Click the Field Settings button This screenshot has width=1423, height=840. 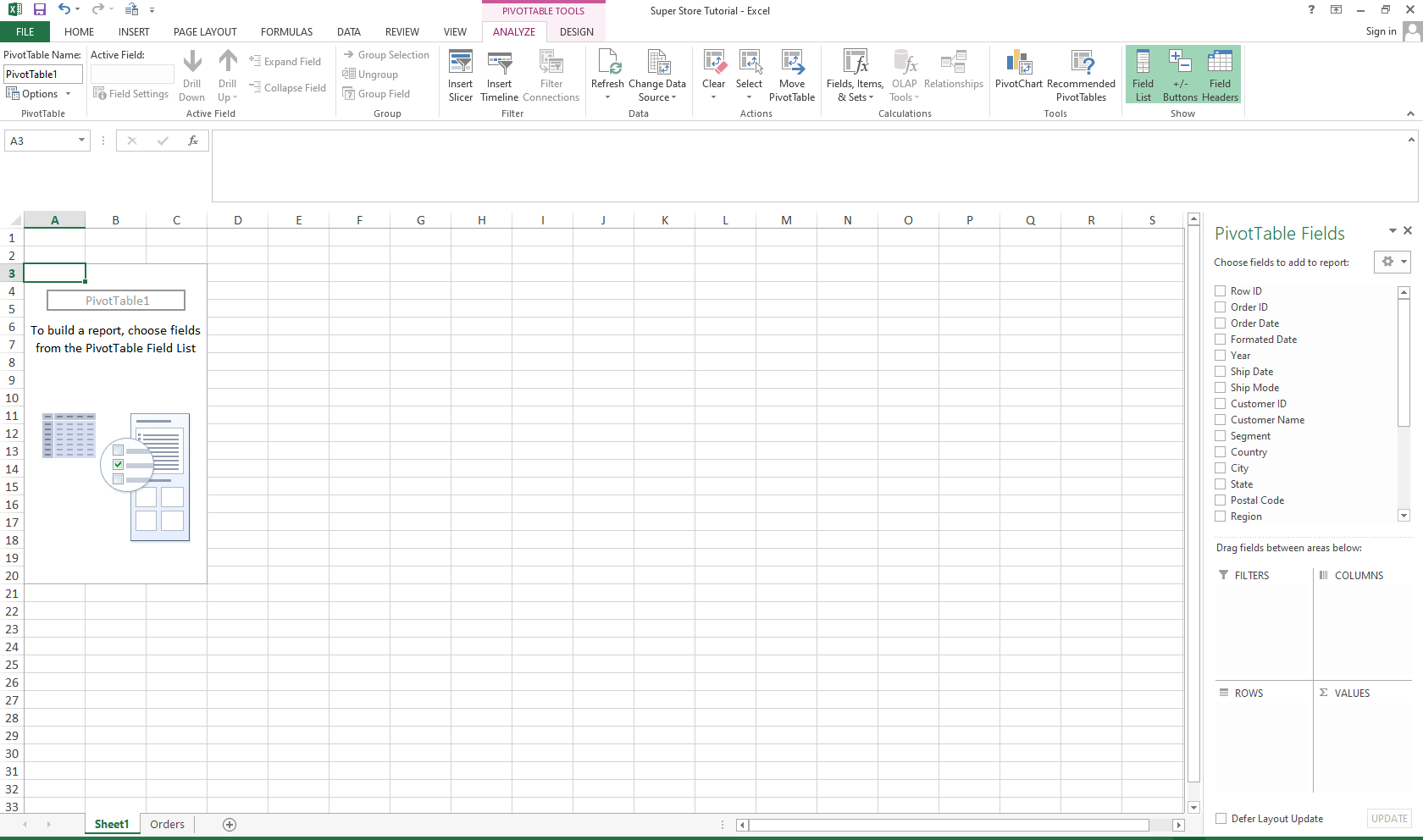tap(131, 93)
